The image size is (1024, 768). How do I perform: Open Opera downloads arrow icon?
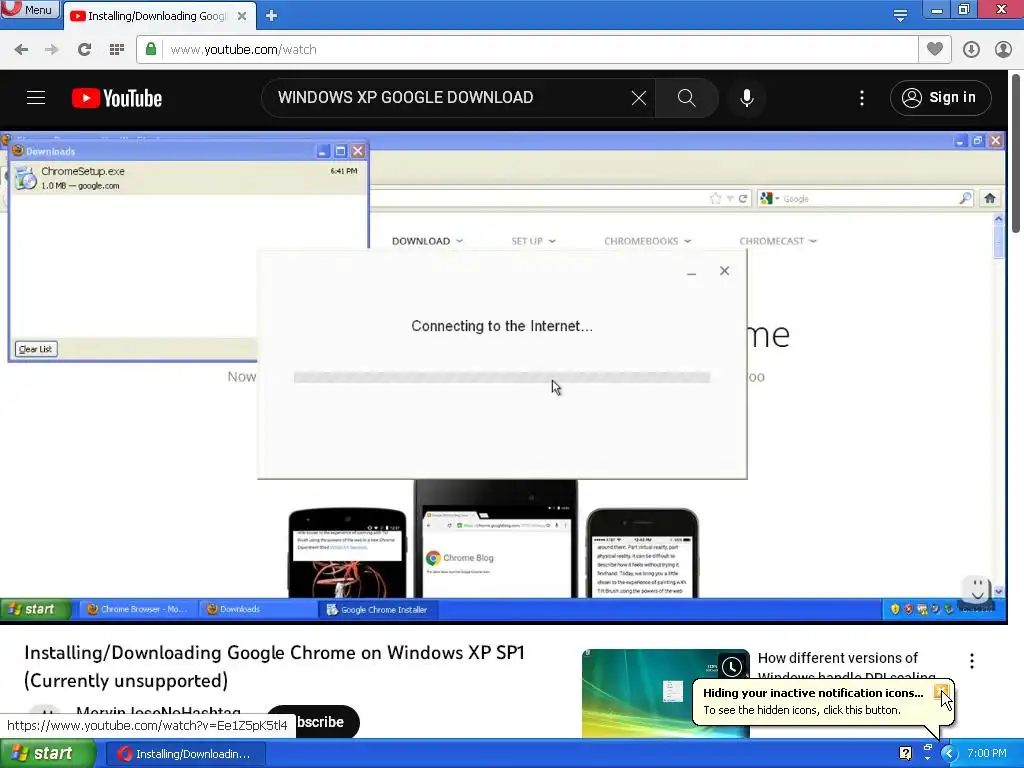(971, 50)
